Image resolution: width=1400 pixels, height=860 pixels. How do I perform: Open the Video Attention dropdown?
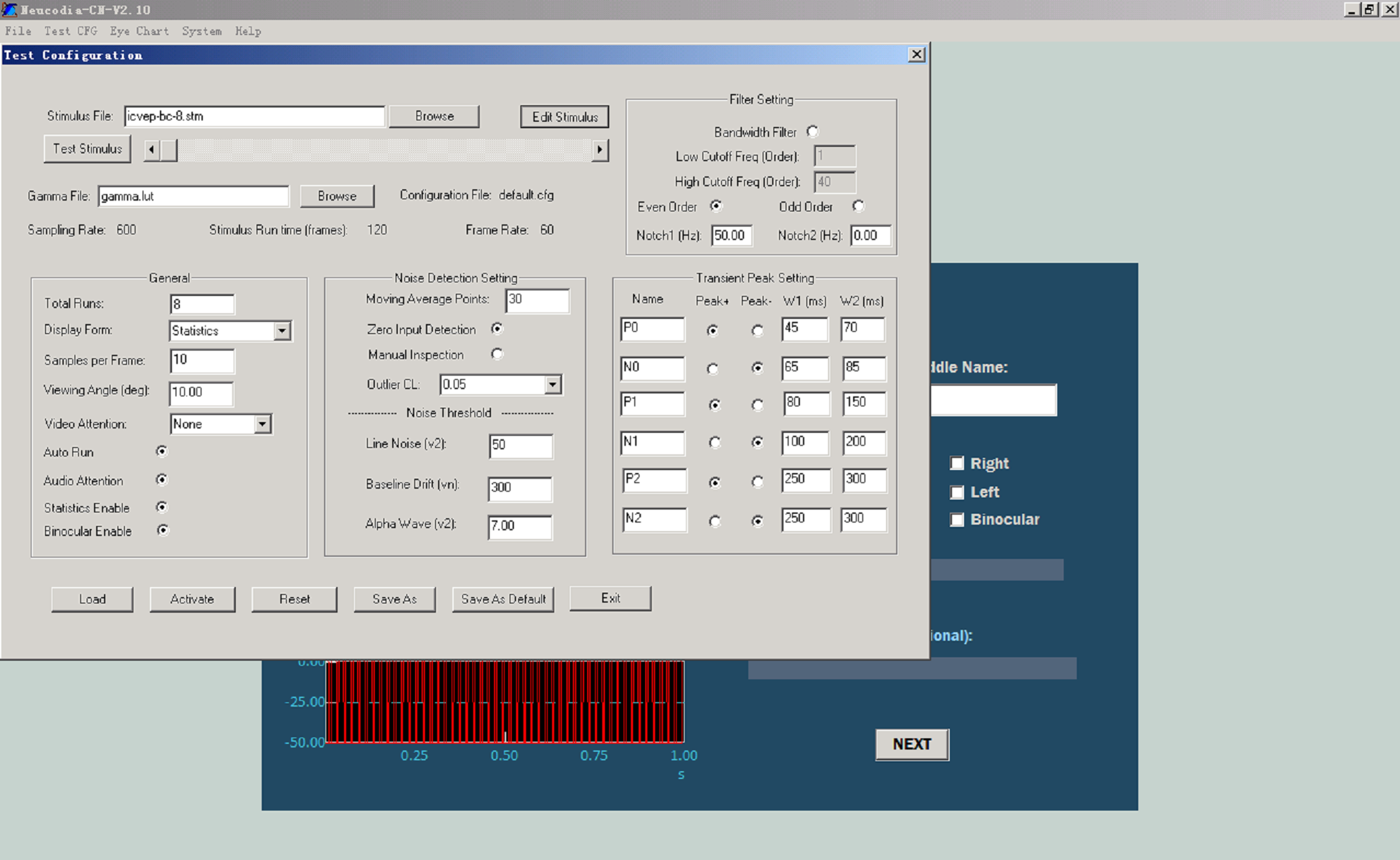point(262,424)
